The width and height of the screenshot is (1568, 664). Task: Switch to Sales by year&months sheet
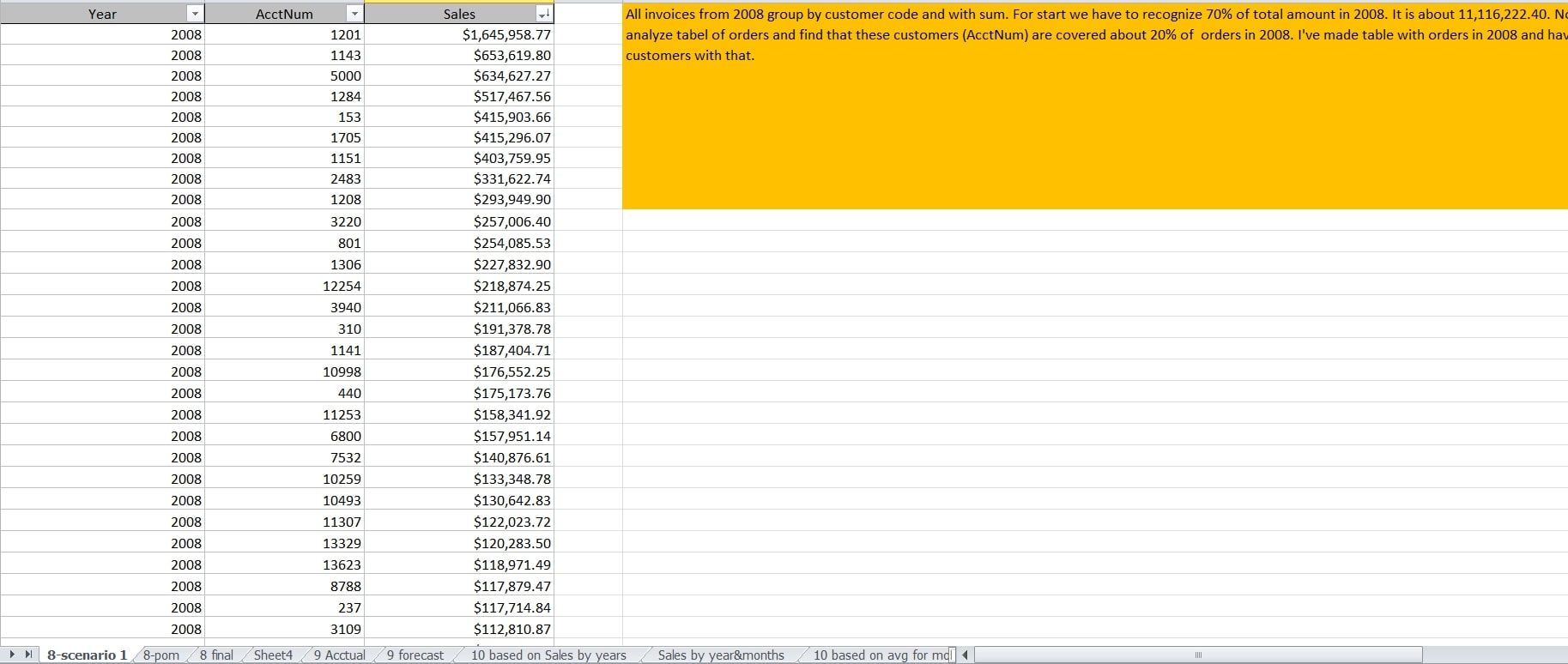[721, 655]
